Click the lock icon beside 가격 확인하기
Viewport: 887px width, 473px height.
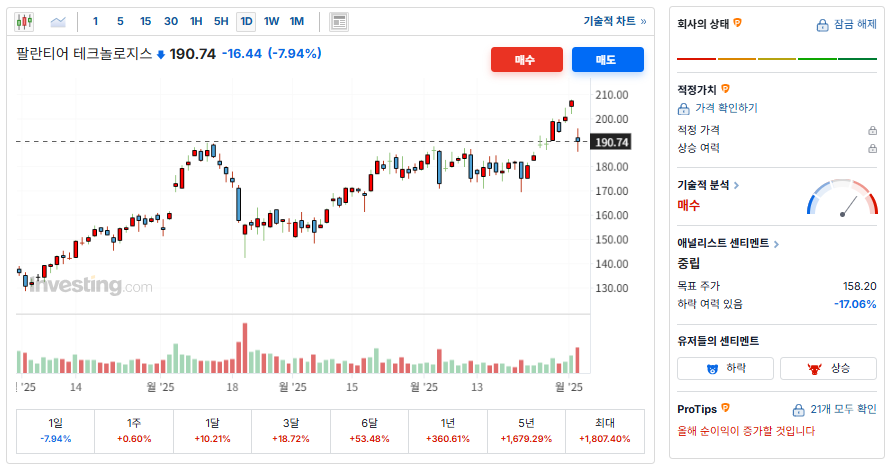(x=683, y=108)
